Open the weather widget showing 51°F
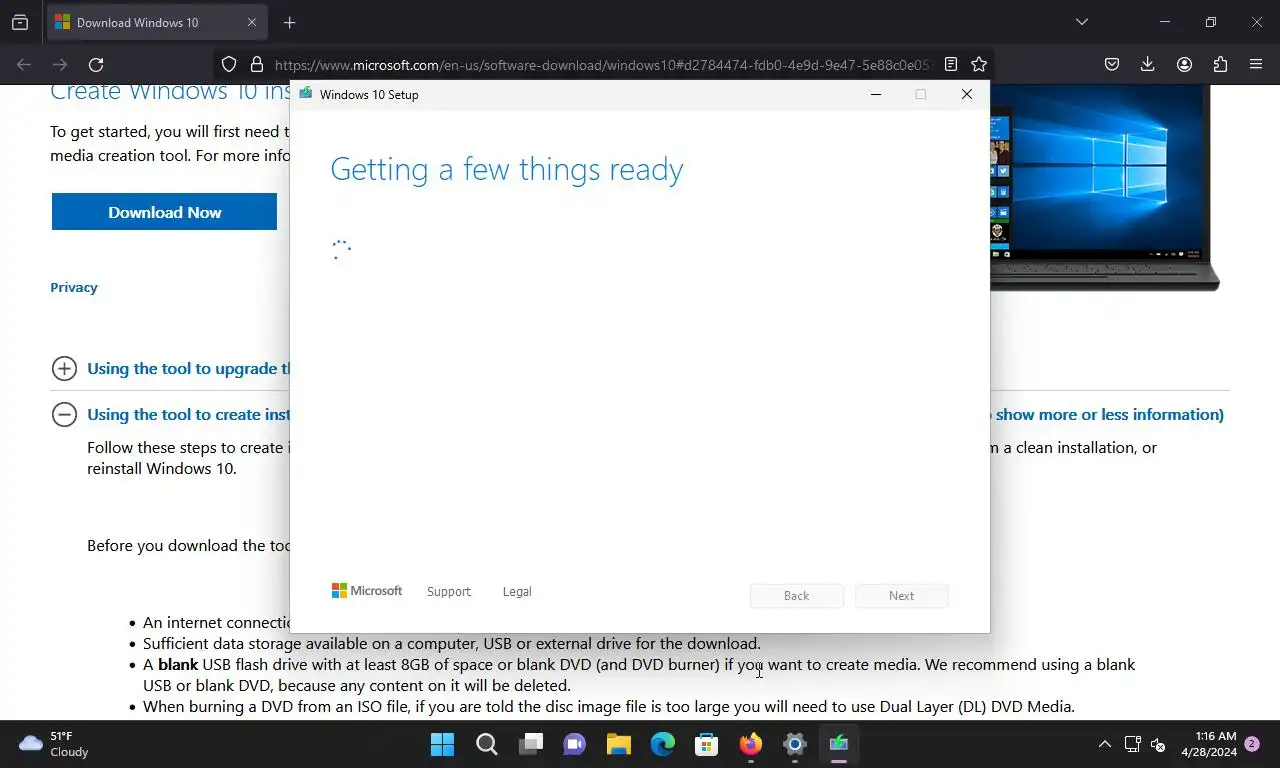Image resolution: width=1280 pixels, height=768 pixels. click(55, 744)
